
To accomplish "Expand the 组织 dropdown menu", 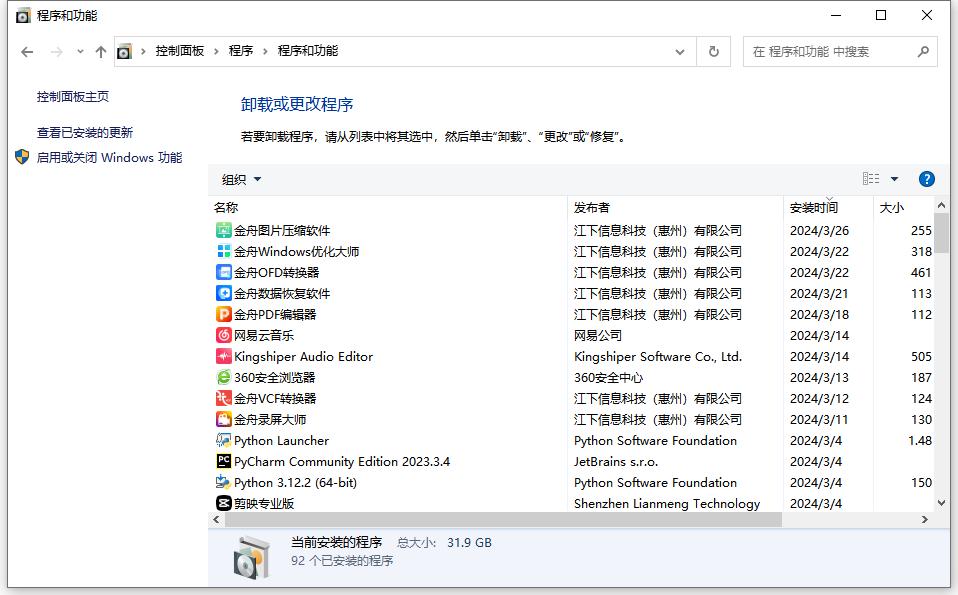I will 241,180.
